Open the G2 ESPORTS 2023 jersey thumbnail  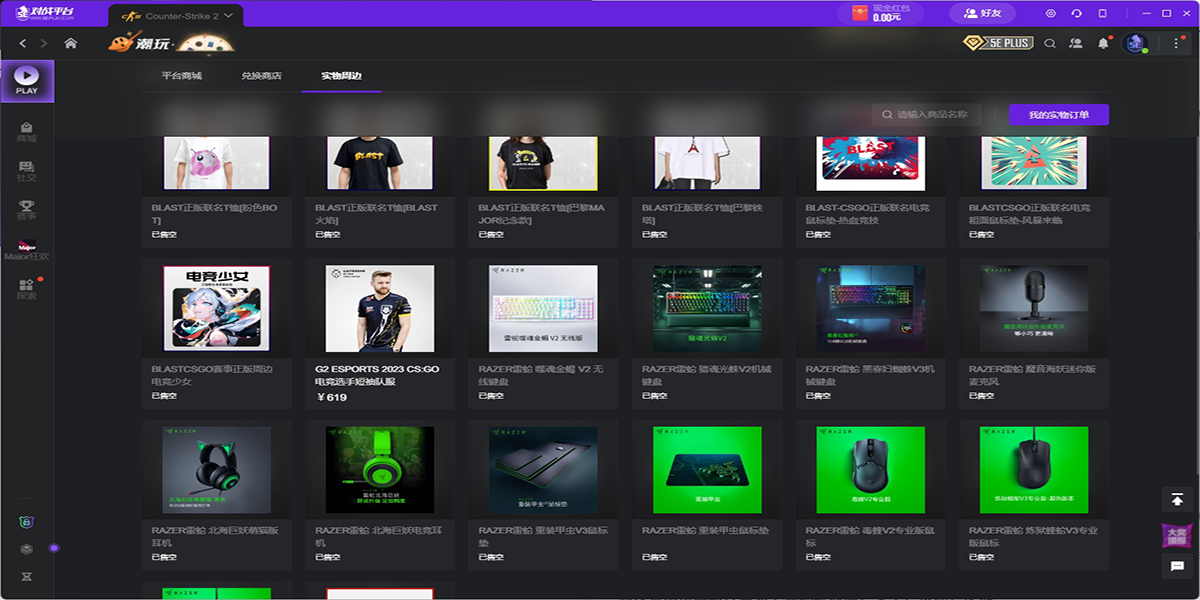[380, 309]
